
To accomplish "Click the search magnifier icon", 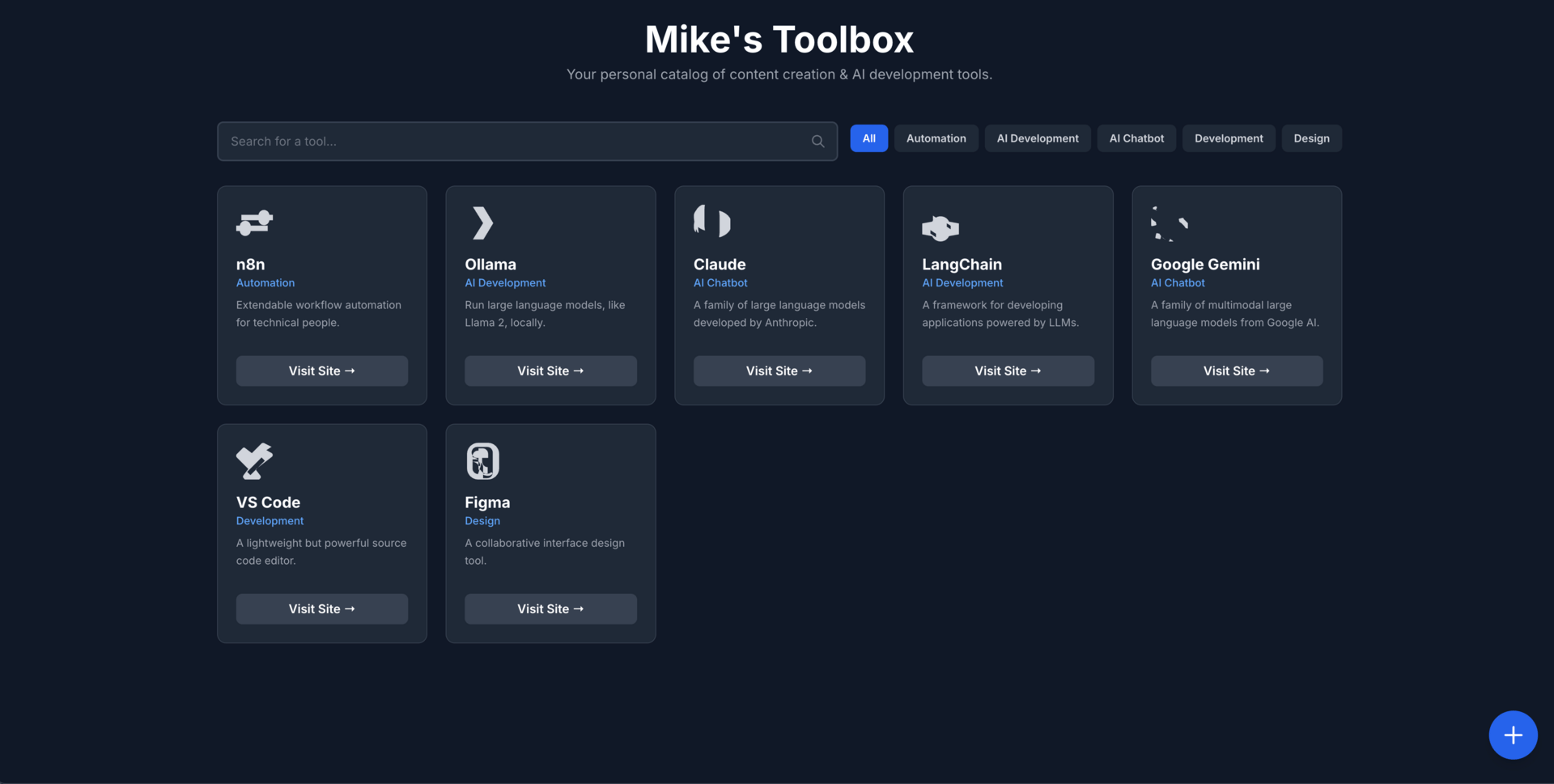I will point(818,142).
